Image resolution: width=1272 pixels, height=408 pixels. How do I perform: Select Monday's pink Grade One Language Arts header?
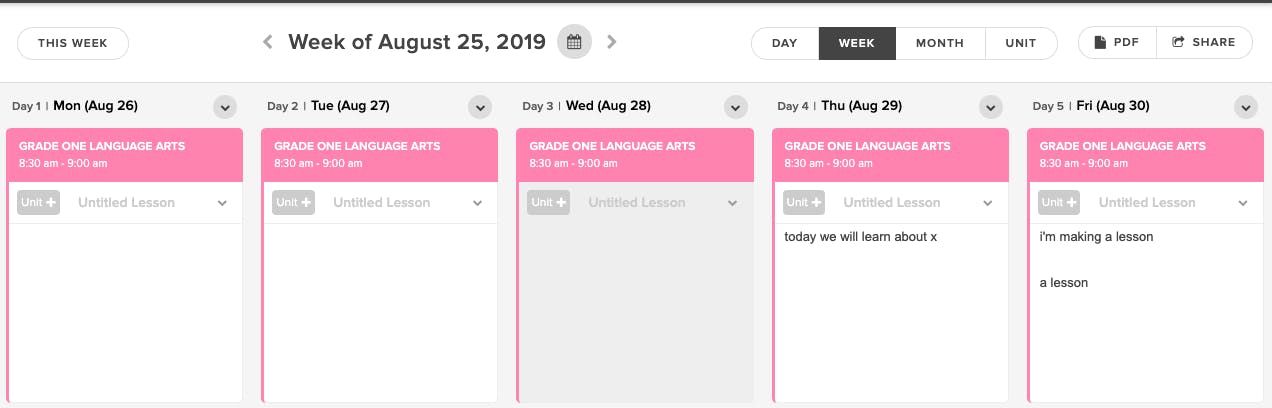[x=125, y=154]
